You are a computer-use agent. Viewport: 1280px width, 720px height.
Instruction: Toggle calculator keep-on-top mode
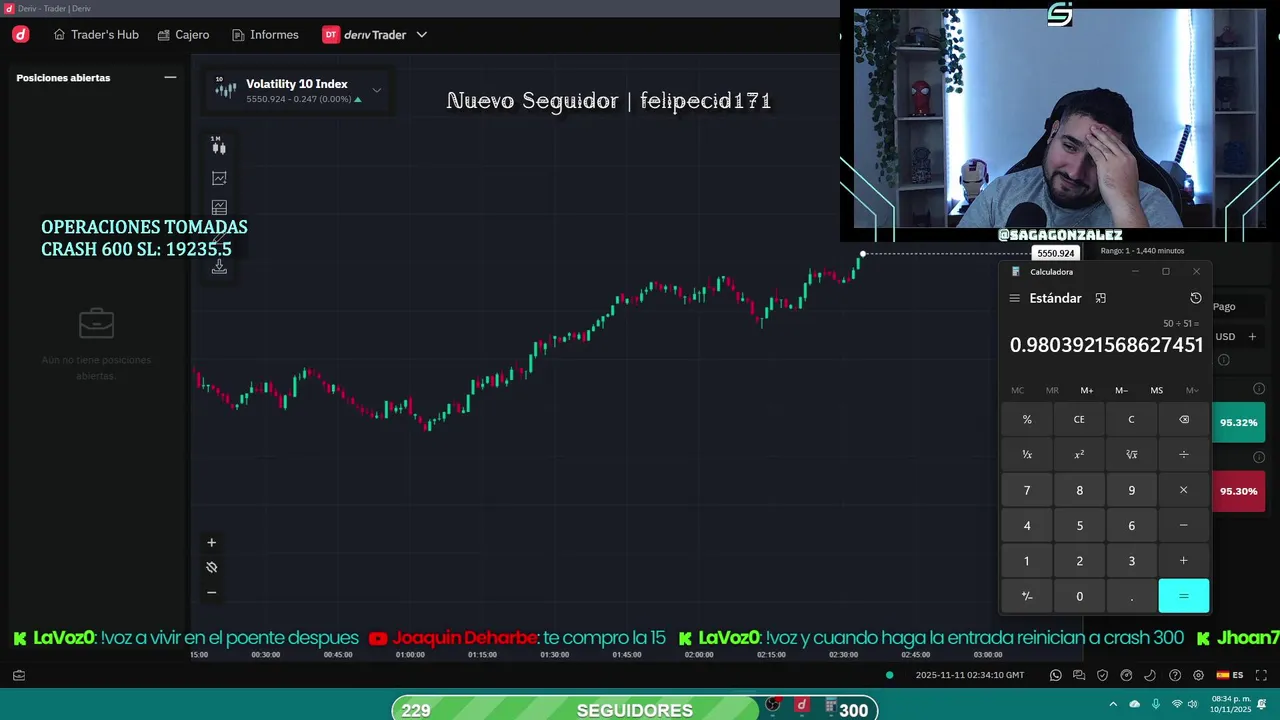(x=1100, y=298)
